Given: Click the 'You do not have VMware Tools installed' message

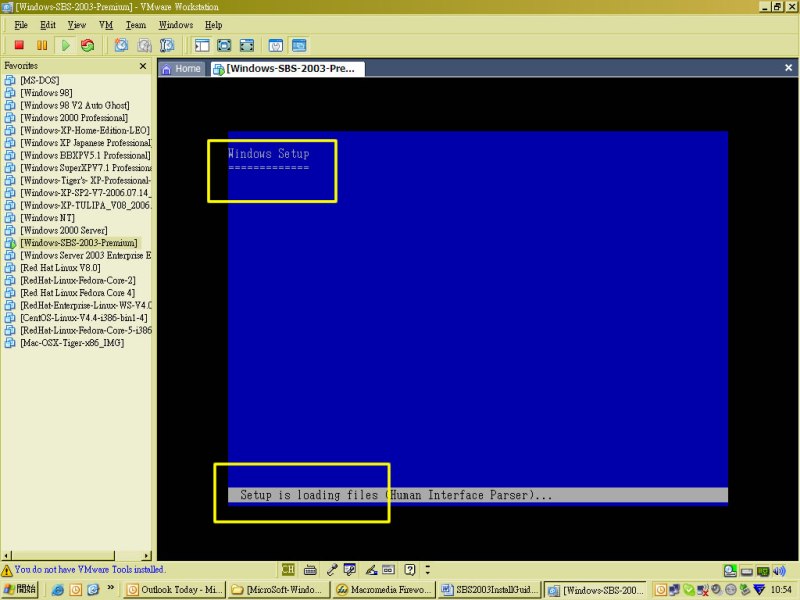Looking at the screenshot, I should 89,569.
